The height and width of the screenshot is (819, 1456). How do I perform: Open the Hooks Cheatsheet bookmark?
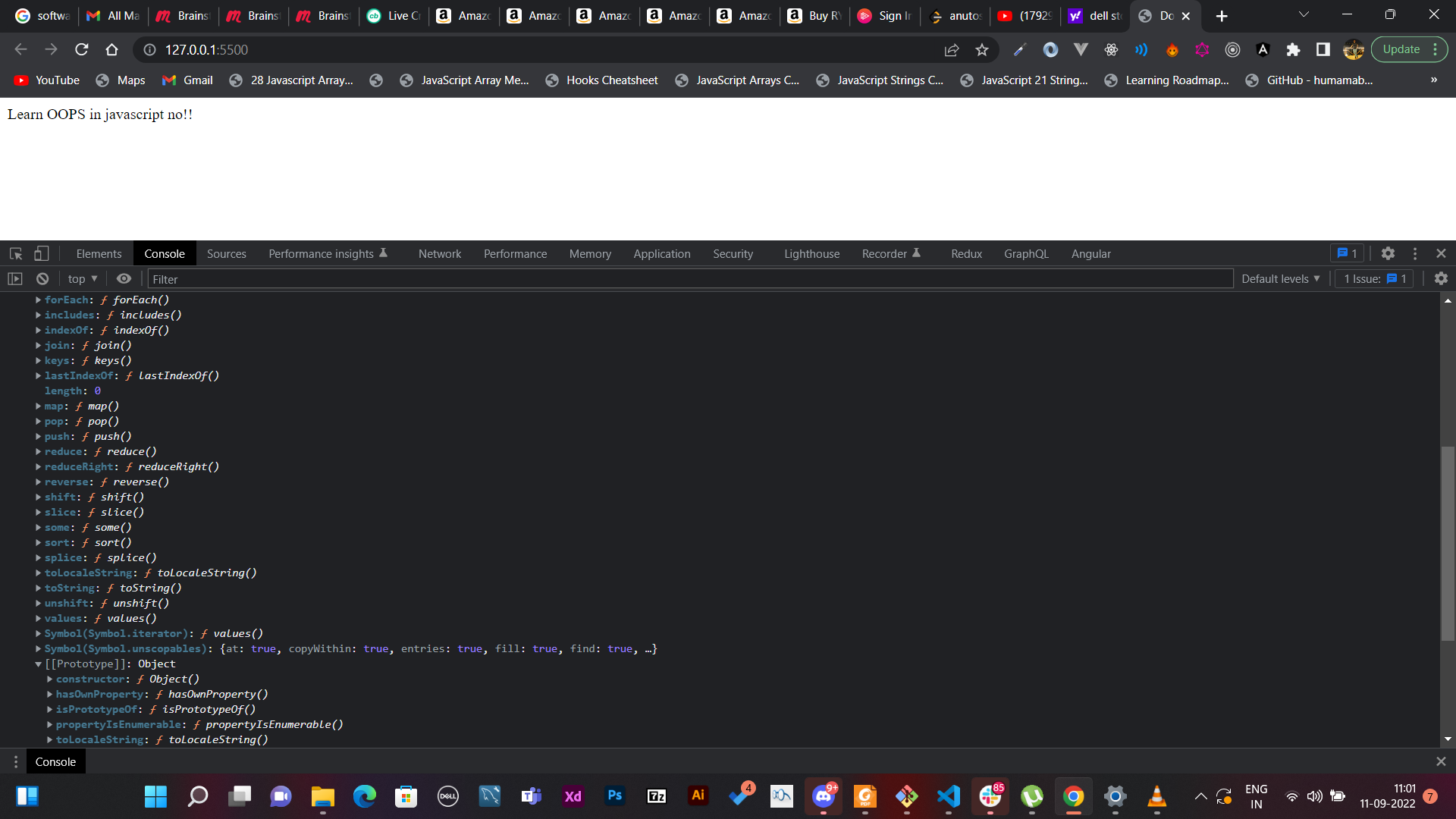coord(611,80)
